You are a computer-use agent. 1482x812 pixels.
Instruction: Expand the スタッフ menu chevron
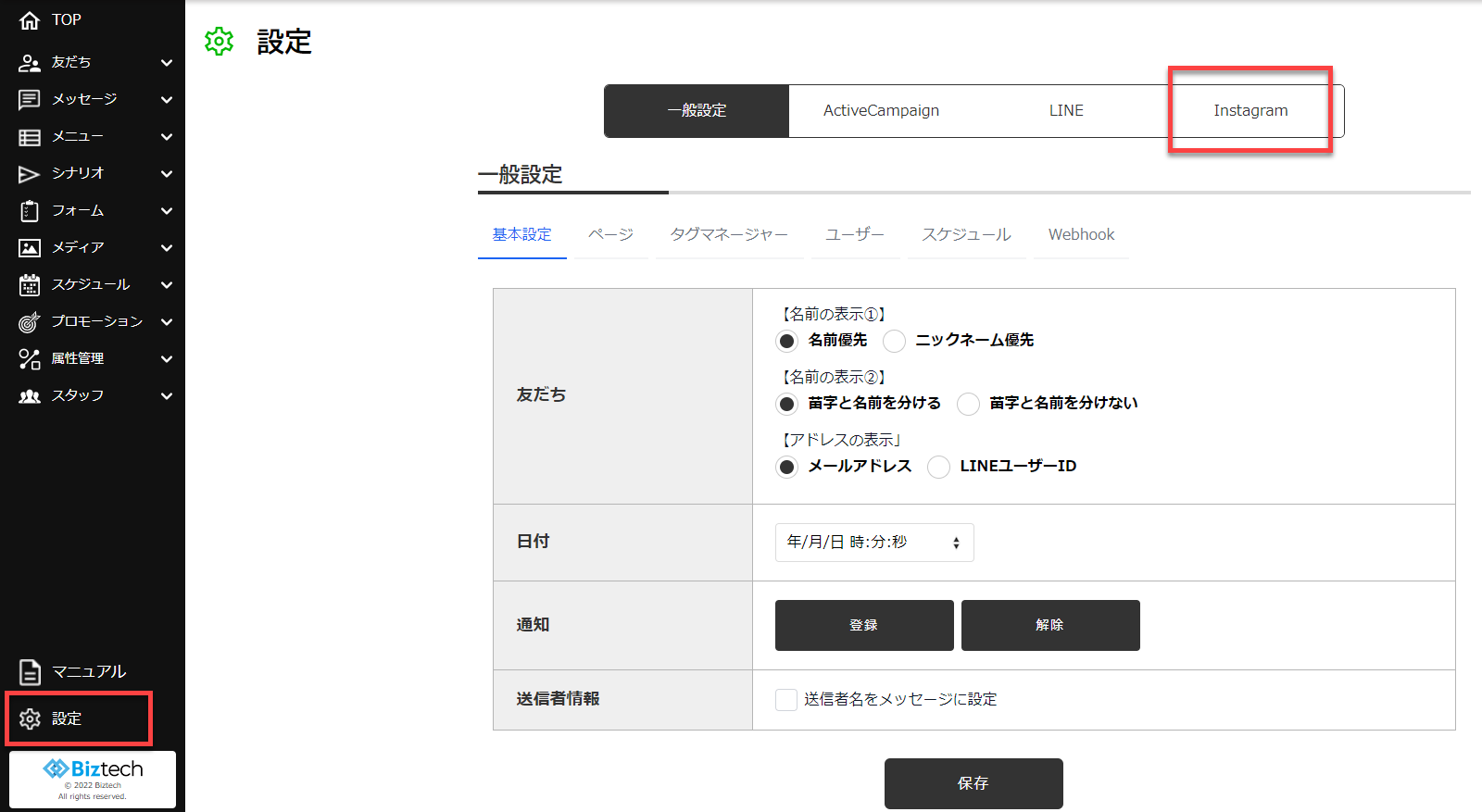[x=167, y=396]
